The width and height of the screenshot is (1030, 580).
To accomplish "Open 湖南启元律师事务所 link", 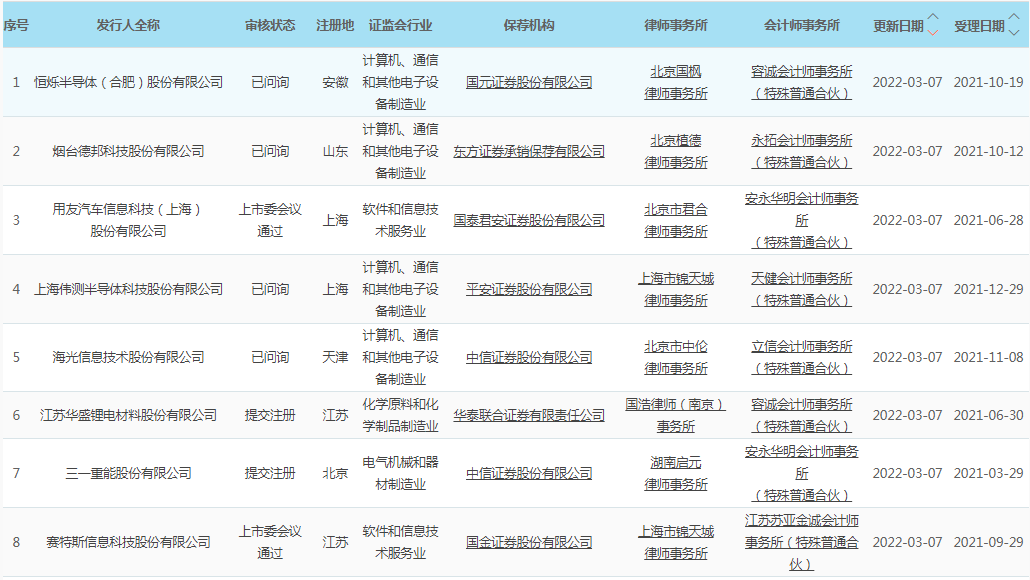I will point(676,473).
